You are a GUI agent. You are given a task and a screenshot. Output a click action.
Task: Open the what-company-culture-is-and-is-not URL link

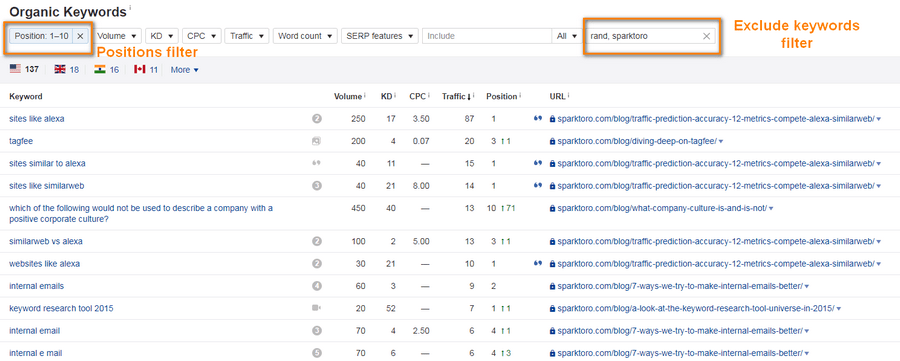coord(662,208)
